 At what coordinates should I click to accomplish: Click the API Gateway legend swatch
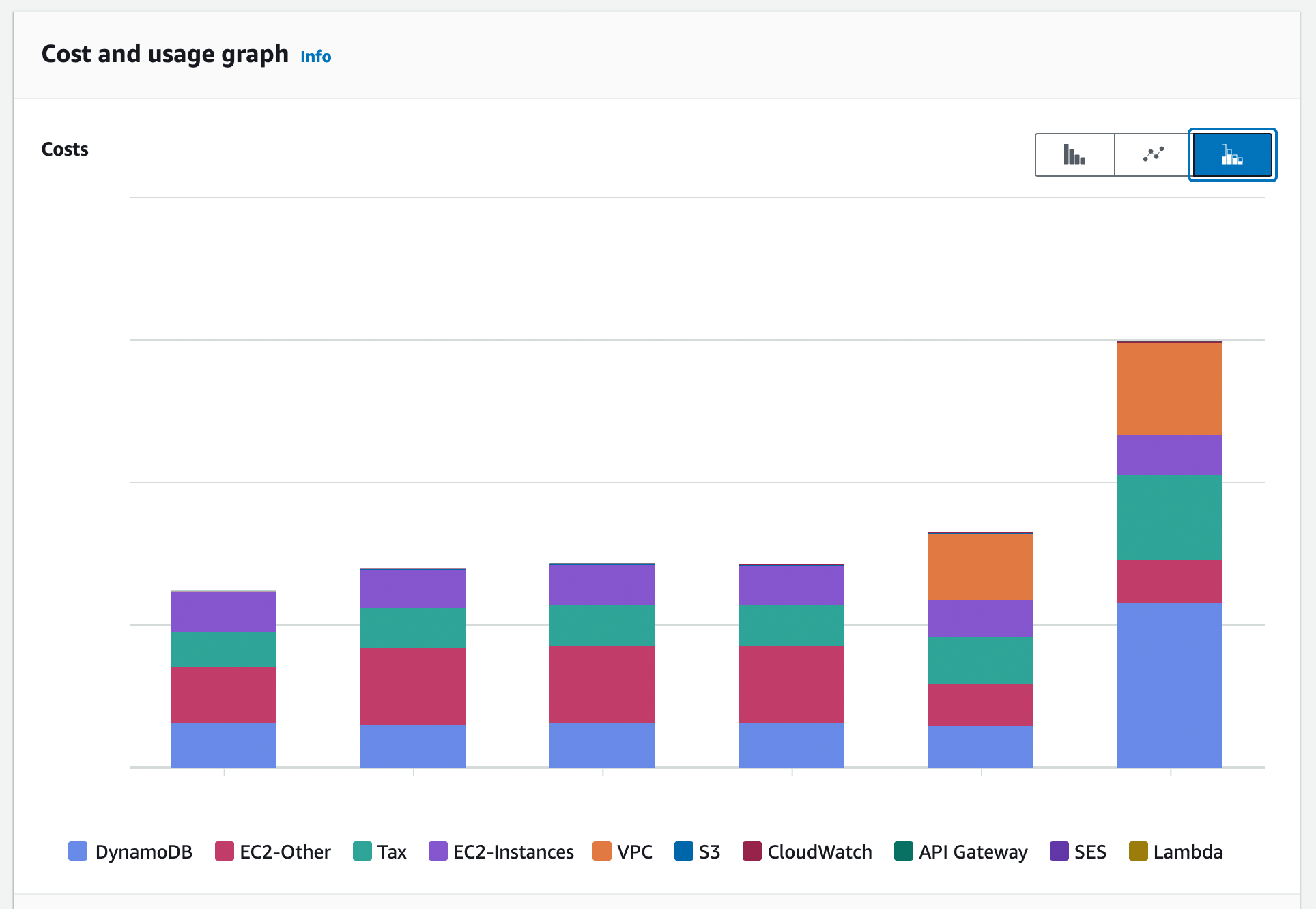(903, 851)
